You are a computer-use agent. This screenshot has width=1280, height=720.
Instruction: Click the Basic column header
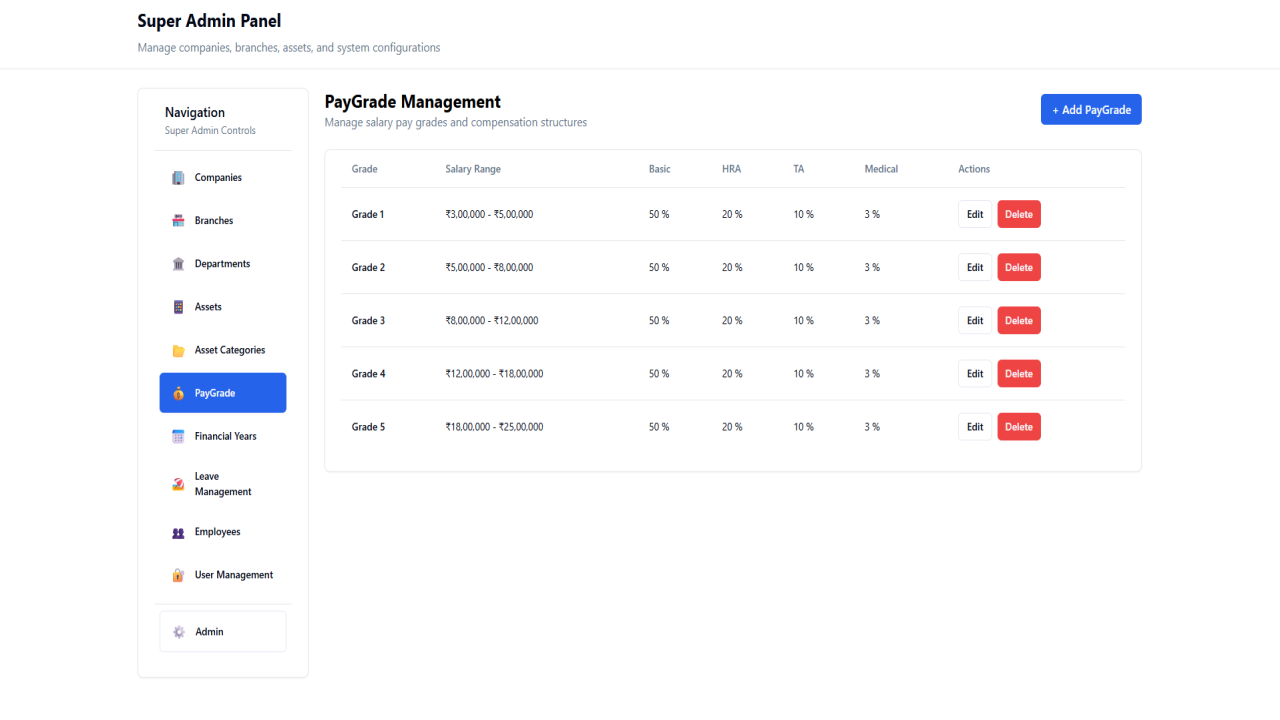(660, 169)
